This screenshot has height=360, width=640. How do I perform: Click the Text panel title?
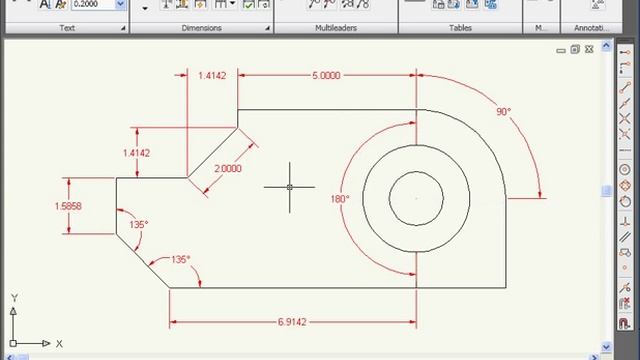pyautogui.click(x=67, y=28)
